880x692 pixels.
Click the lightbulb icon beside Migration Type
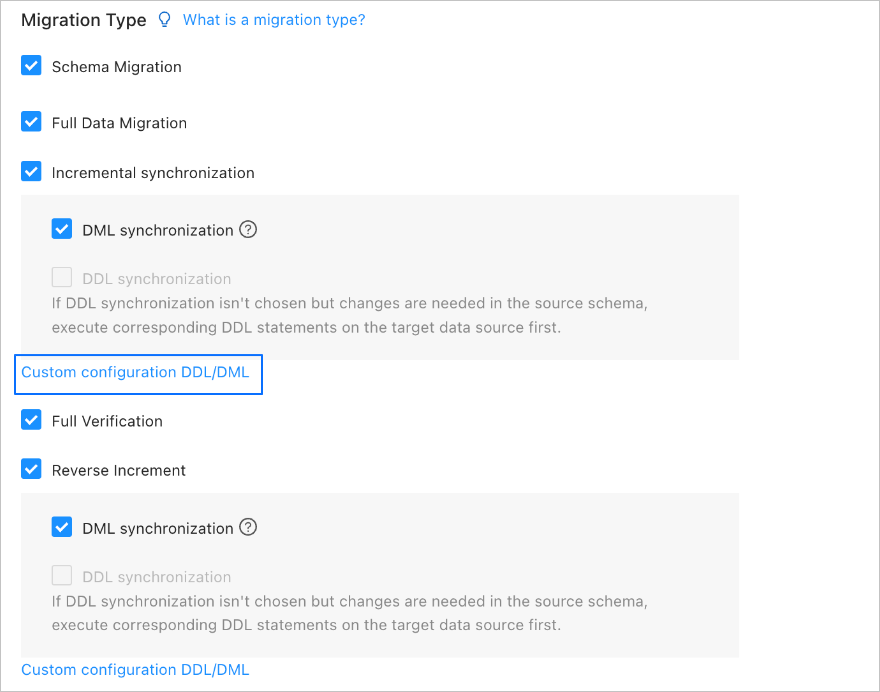(x=165, y=20)
